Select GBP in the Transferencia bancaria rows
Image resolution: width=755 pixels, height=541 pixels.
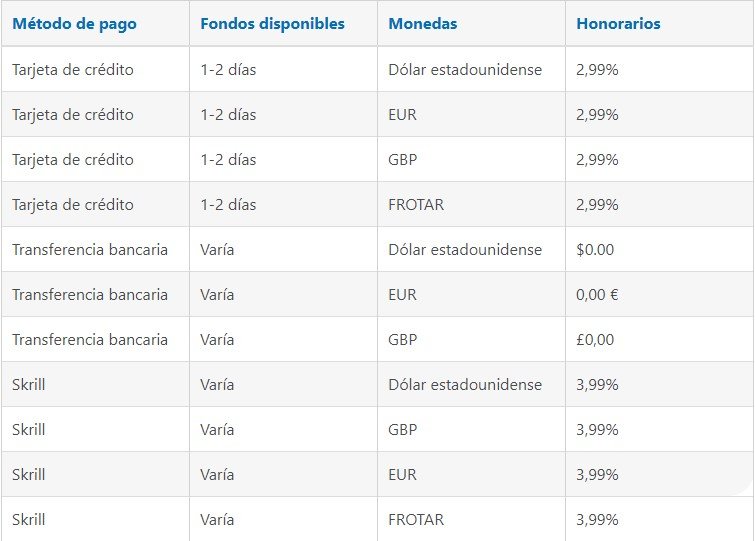403,340
